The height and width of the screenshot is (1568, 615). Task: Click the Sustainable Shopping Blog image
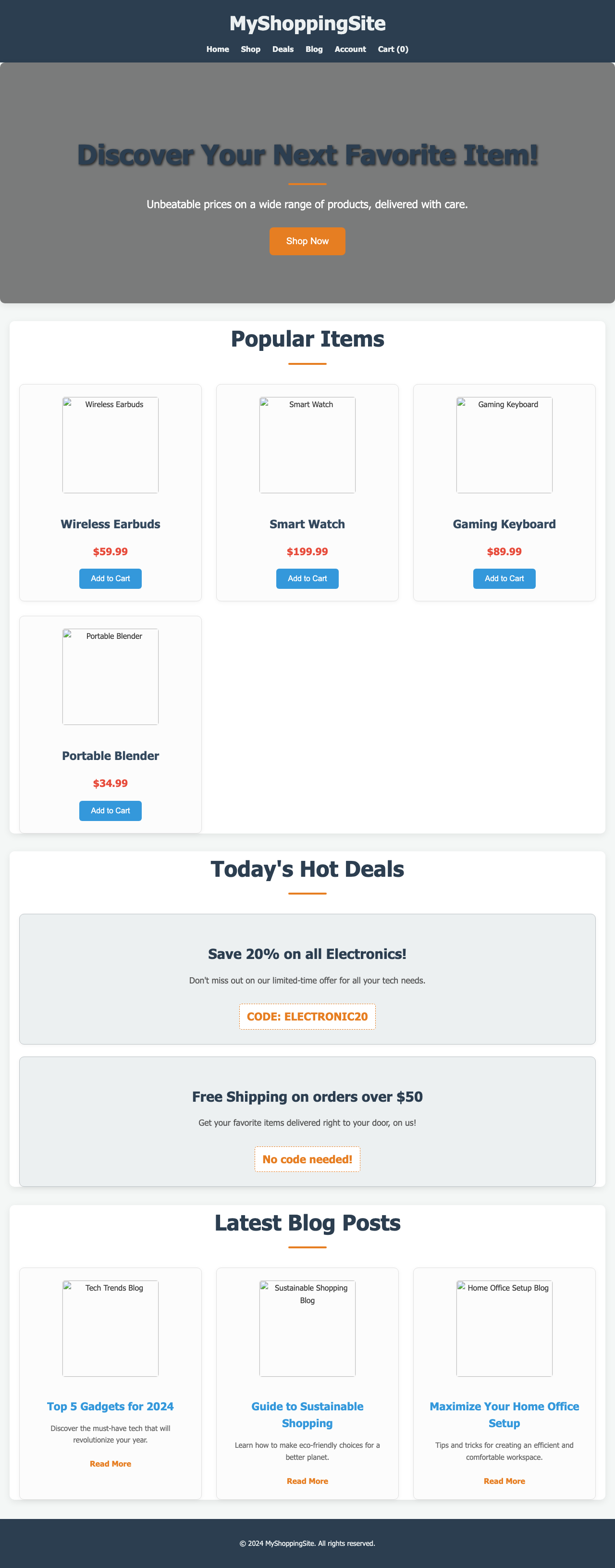pos(307,1329)
